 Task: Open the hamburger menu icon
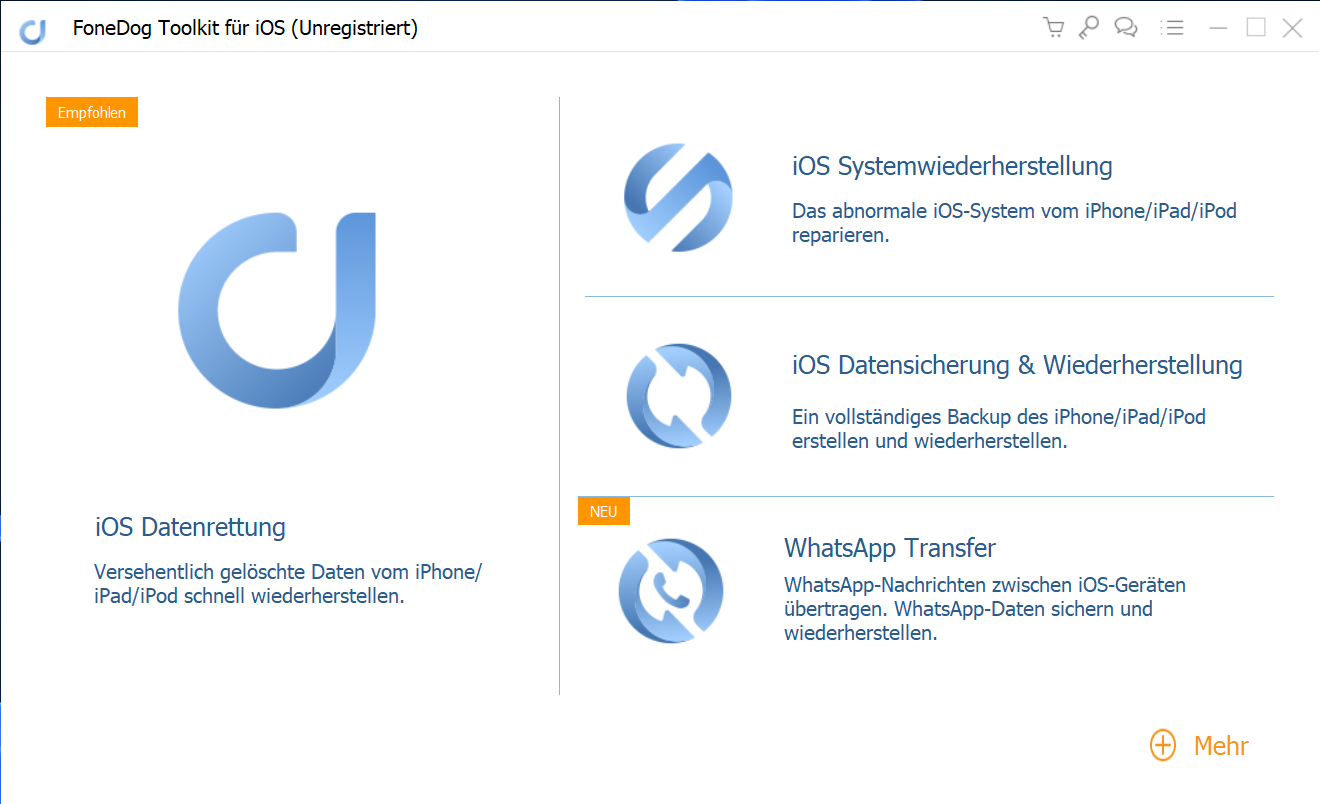click(1172, 28)
